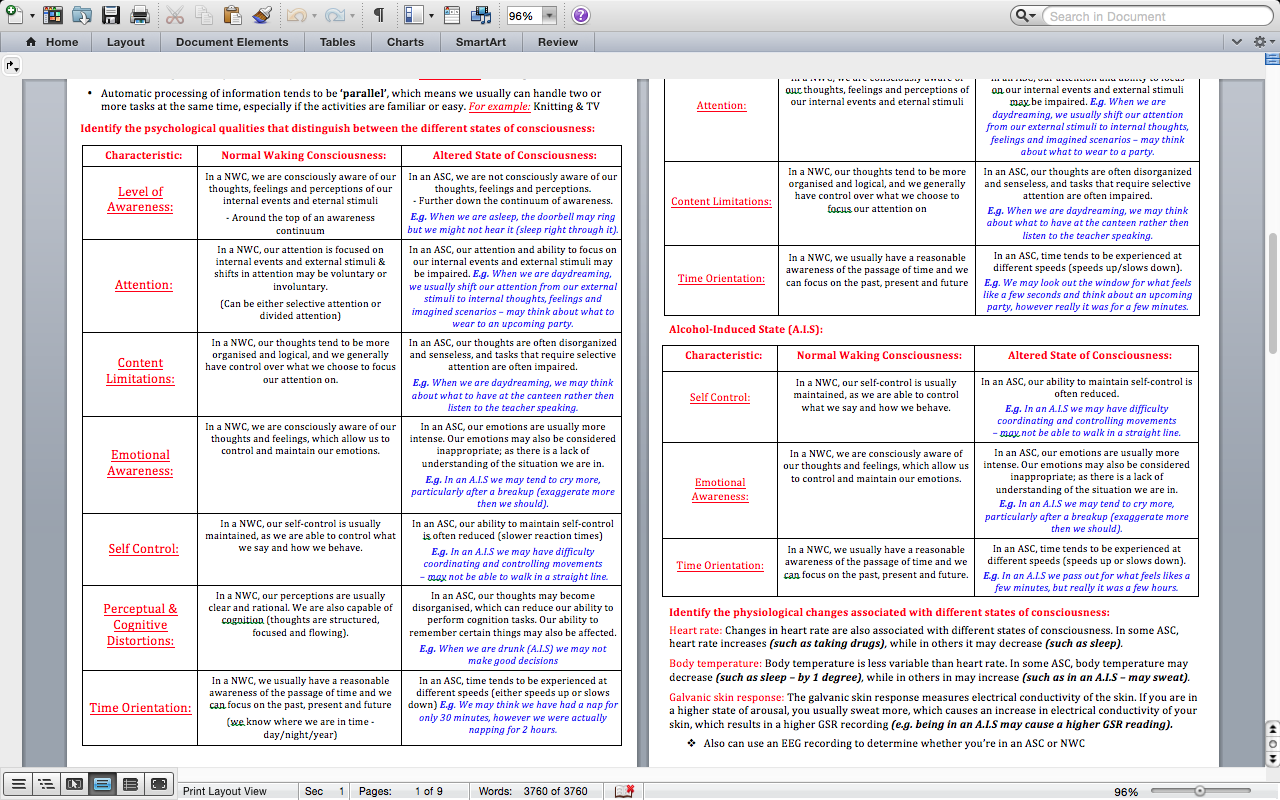Select the Print Layout view button
This screenshot has height=800, width=1280.
[x=102, y=784]
